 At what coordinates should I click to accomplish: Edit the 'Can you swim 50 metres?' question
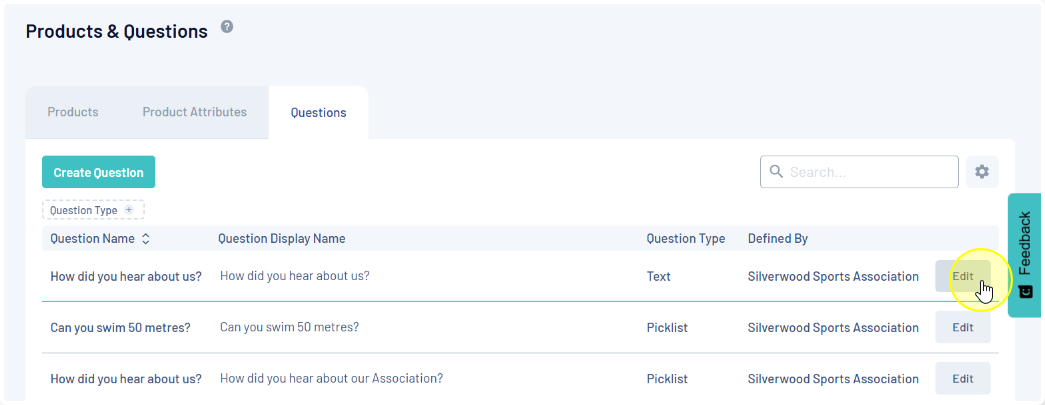coord(962,327)
